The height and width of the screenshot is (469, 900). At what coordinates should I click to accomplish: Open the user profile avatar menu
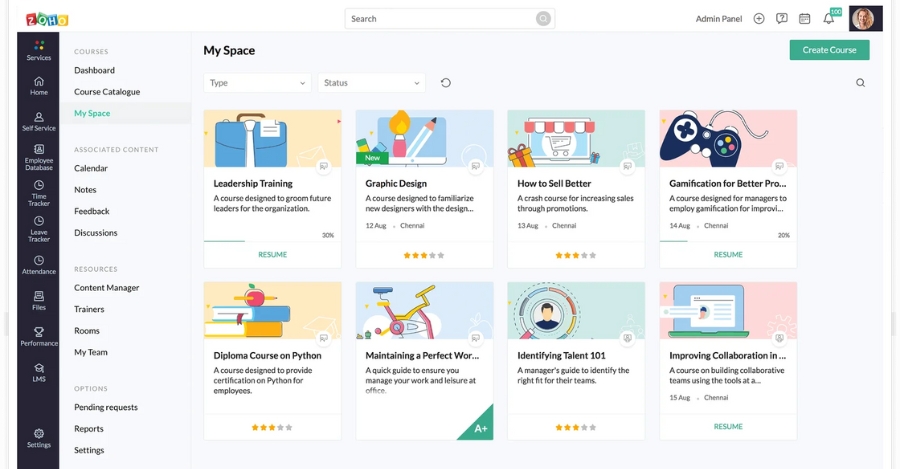(x=863, y=18)
